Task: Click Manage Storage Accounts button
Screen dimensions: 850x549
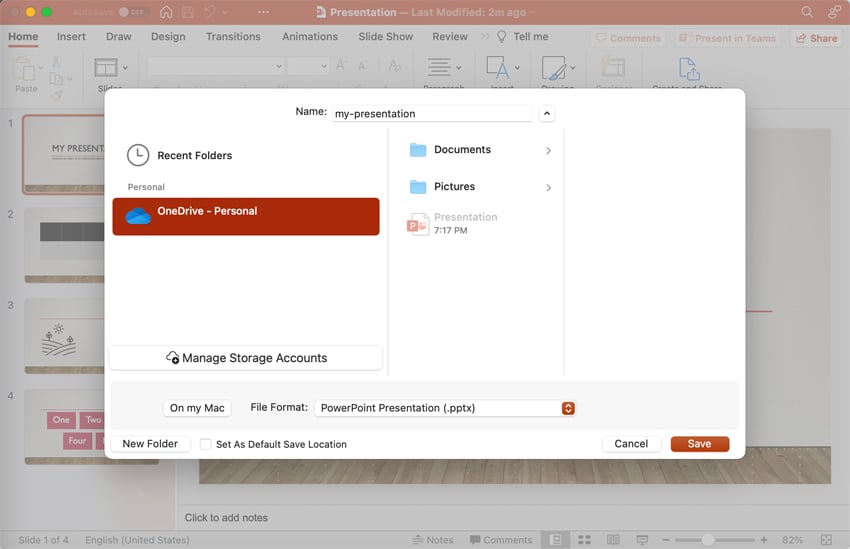Action: pos(245,358)
